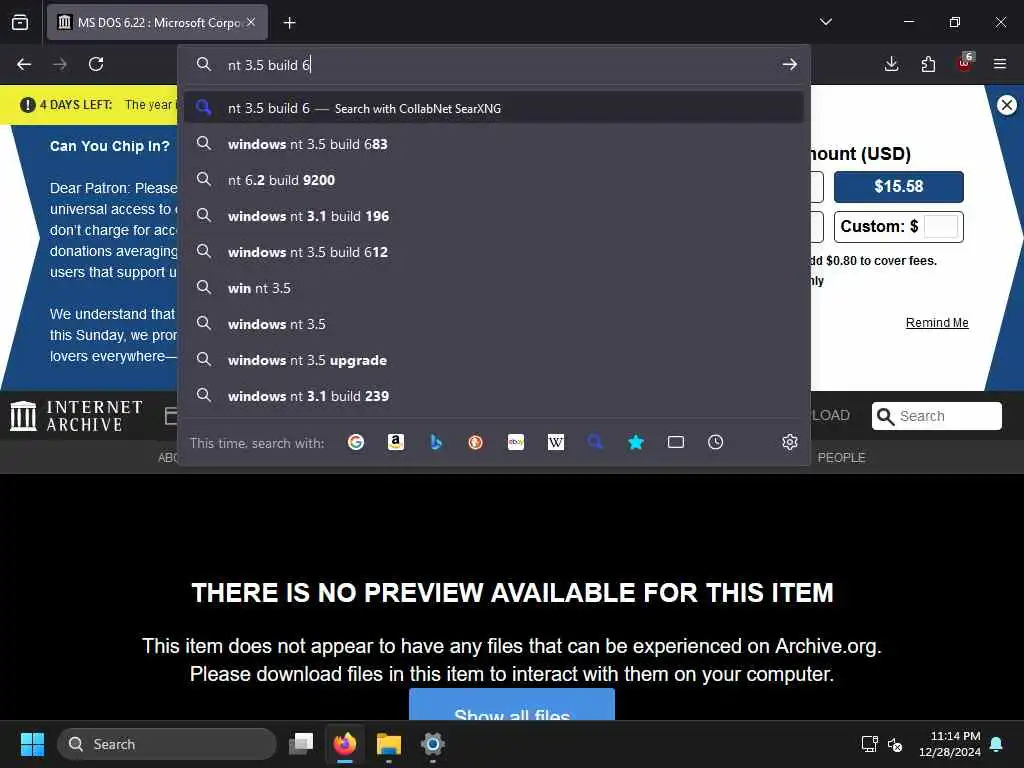Screen dimensions: 1024x768
Task: Search with CollabNet SearXNG one-off icon
Action: pyautogui.click(x=595, y=442)
